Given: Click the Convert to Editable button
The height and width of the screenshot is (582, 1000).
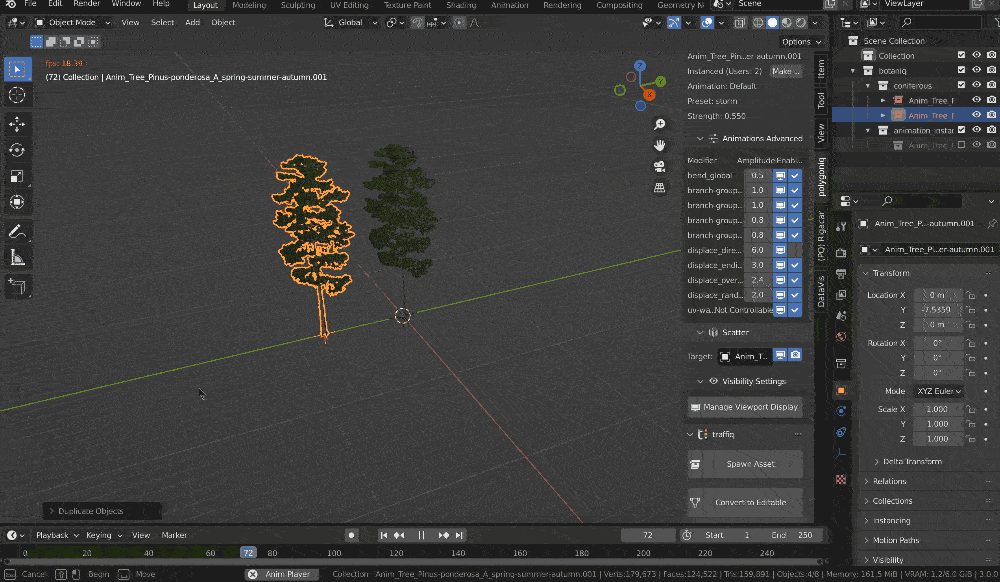Looking at the screenshot, I should click(745, 502).
